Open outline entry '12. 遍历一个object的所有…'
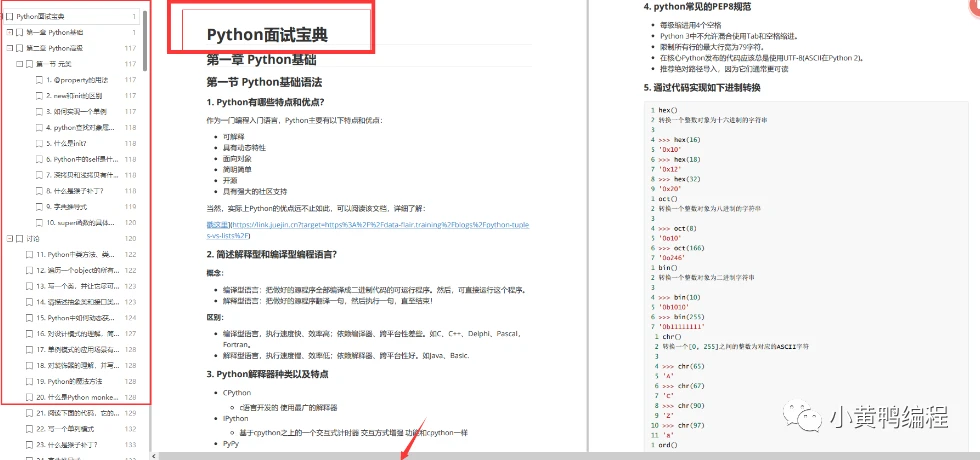980x460 pixels. (x=76, y=271)
